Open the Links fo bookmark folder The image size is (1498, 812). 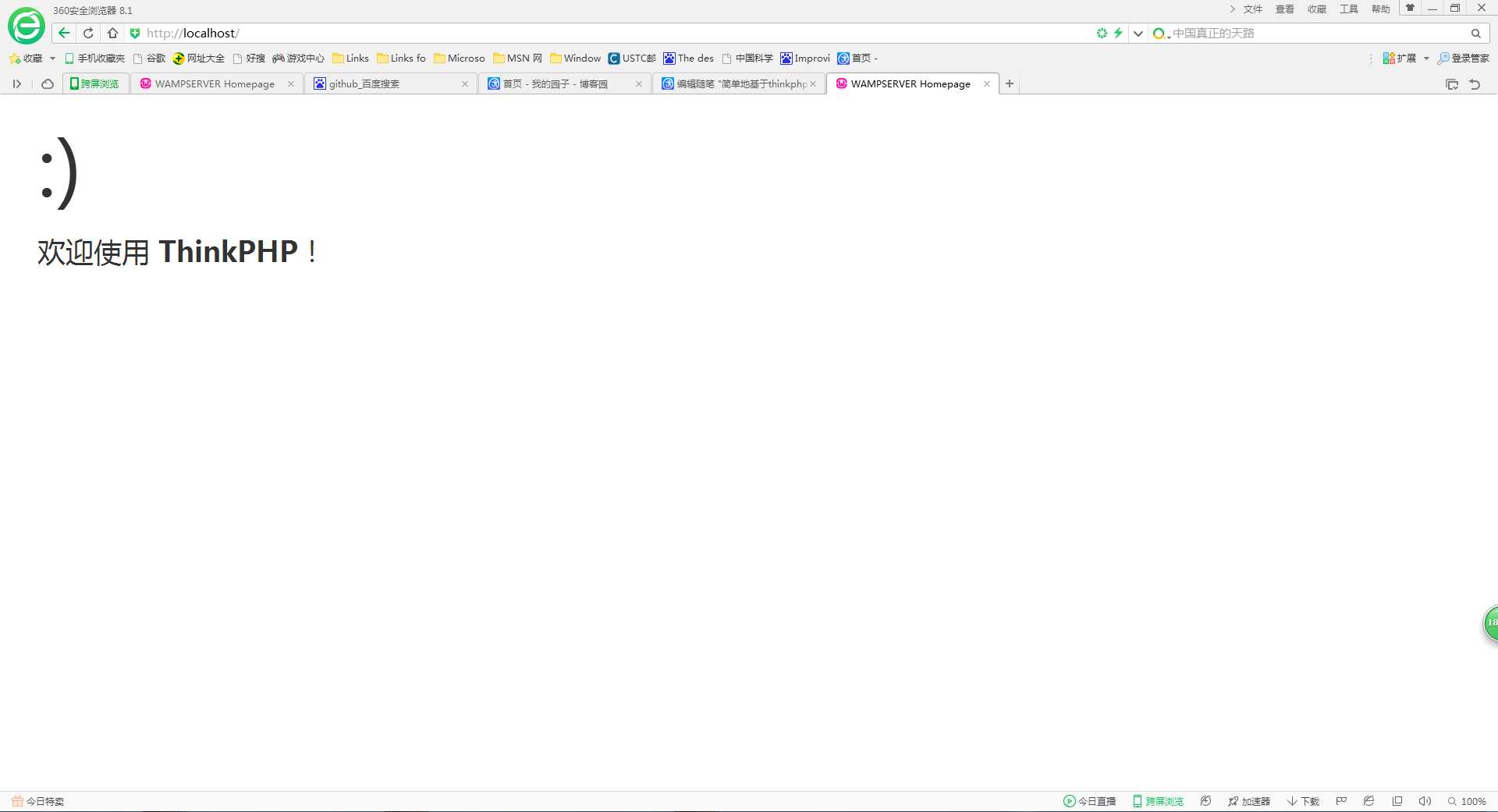401,59
